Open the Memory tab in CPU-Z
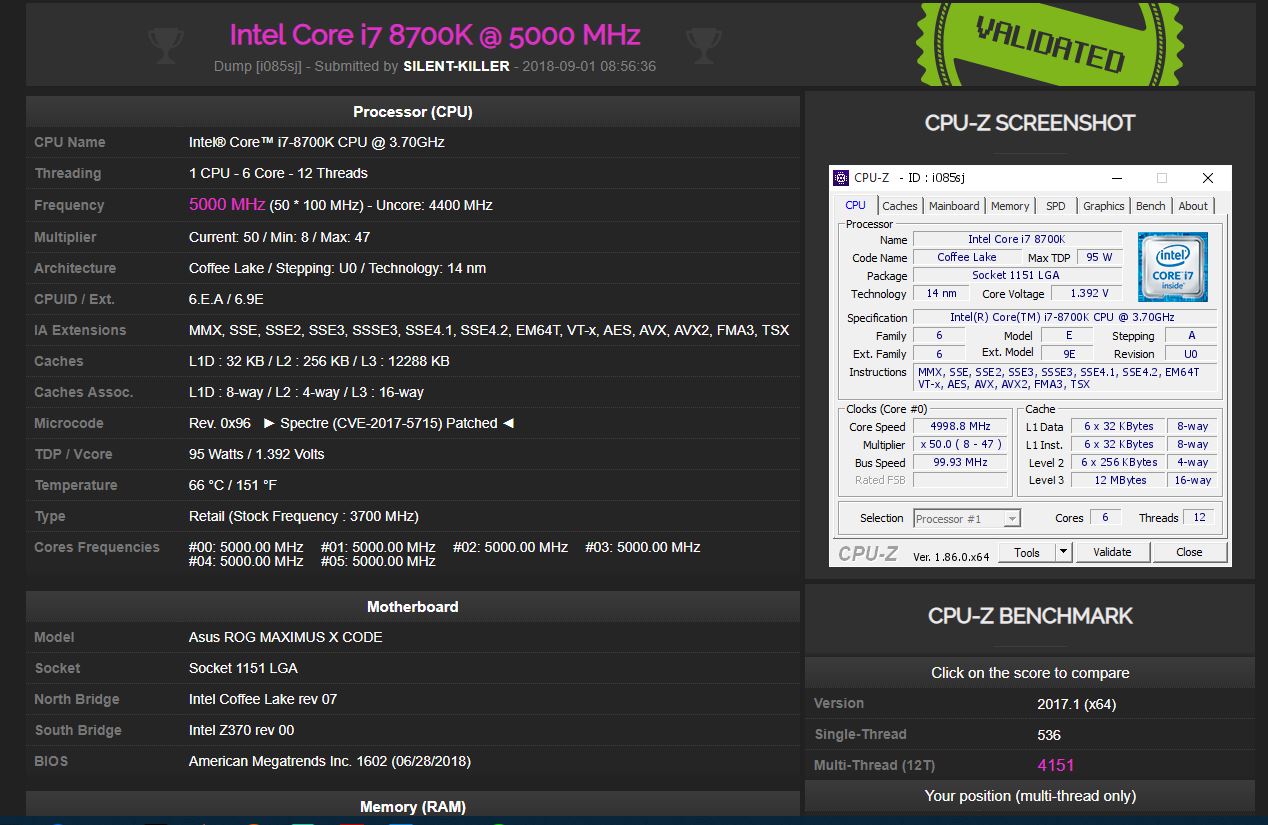Screen dimensions: 1268x825 point(1010,206)
